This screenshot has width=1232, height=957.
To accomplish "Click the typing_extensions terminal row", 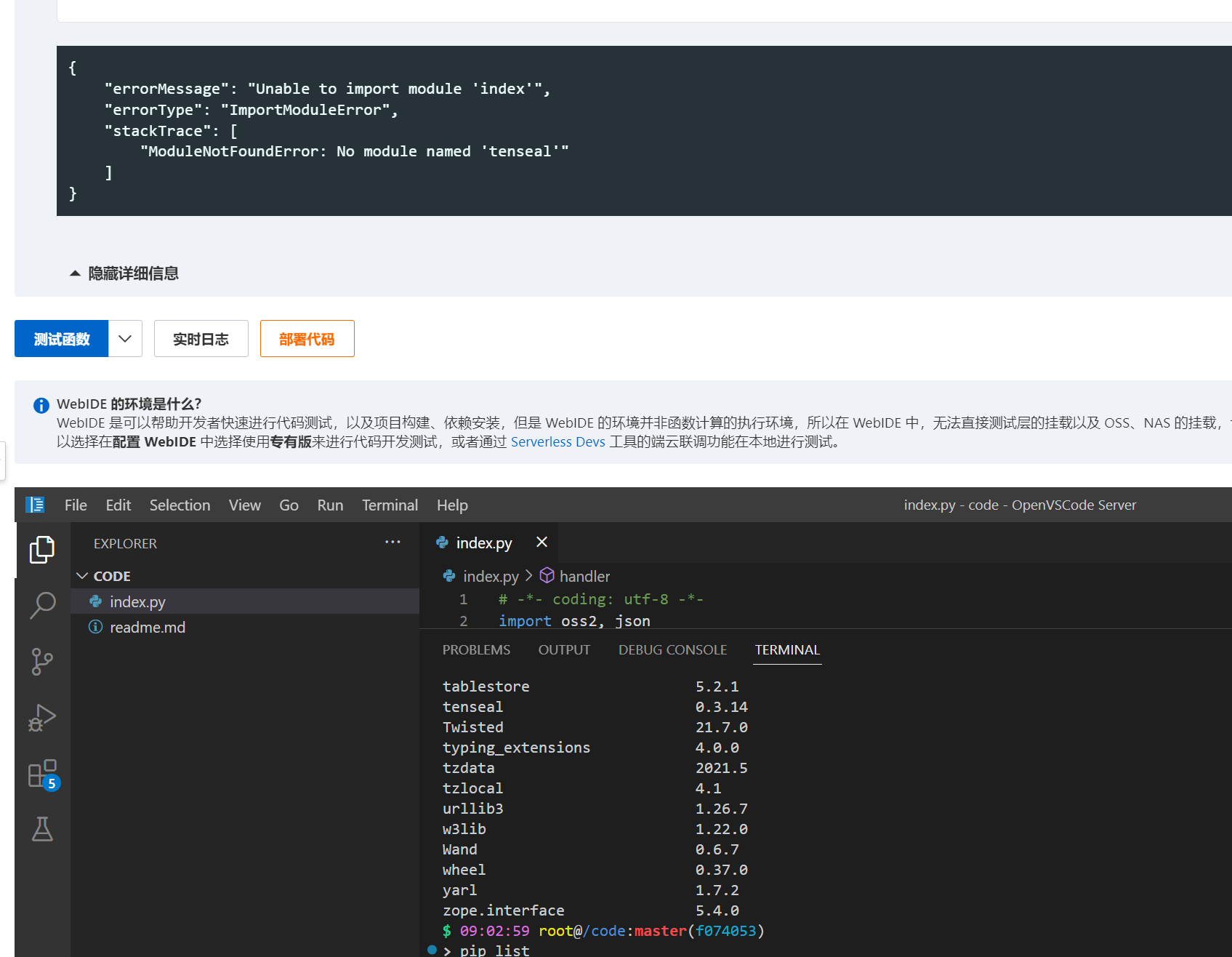I will [590, 747].
